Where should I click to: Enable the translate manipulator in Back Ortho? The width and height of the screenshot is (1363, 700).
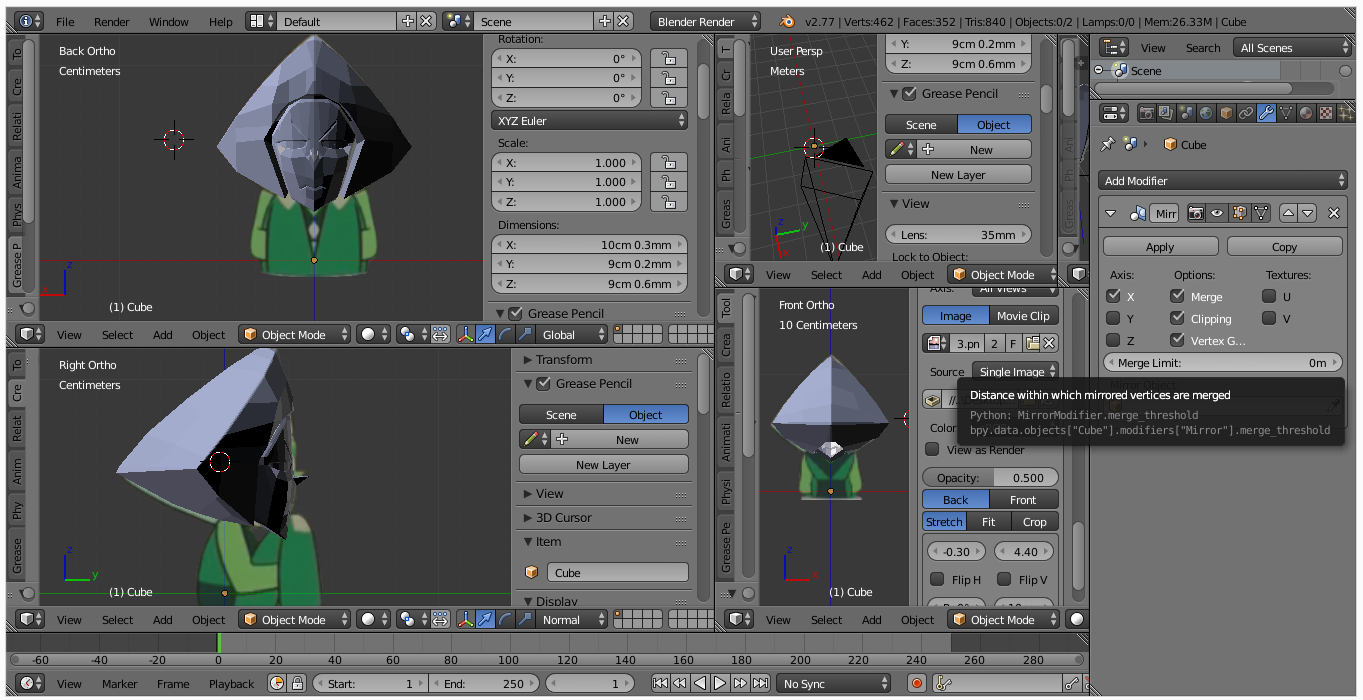click(x=486, y=334)
